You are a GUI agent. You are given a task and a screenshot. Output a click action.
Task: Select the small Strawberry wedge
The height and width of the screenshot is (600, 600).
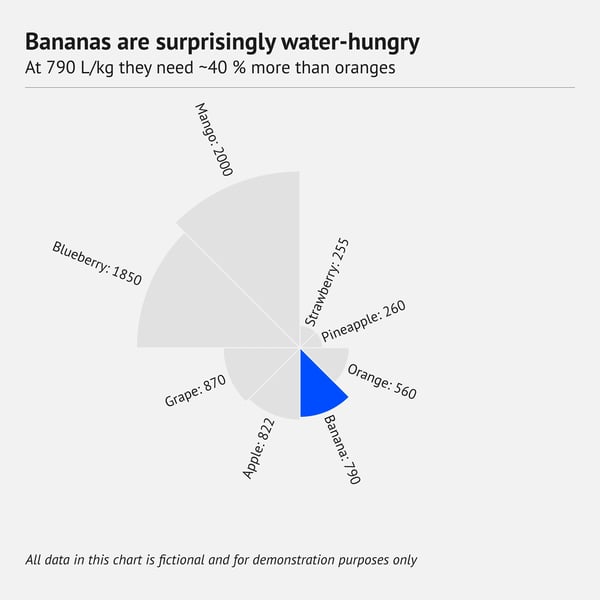[307, 337]
